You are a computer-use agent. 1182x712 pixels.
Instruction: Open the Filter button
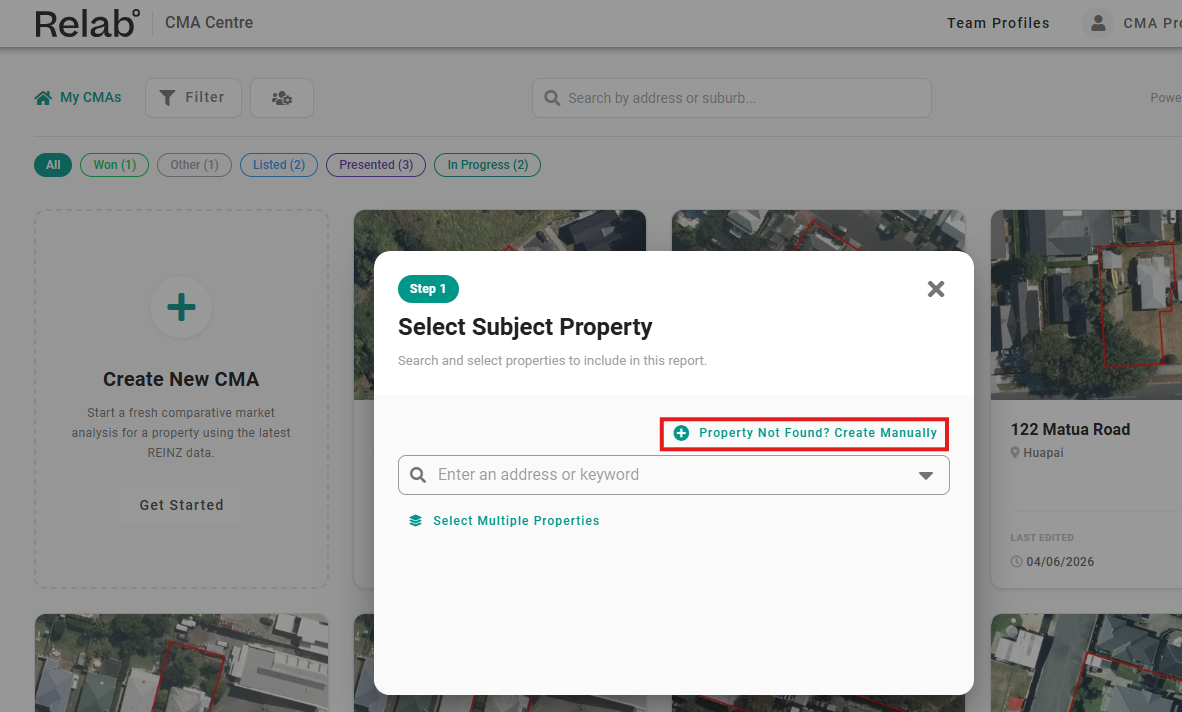tap(193, 98)
